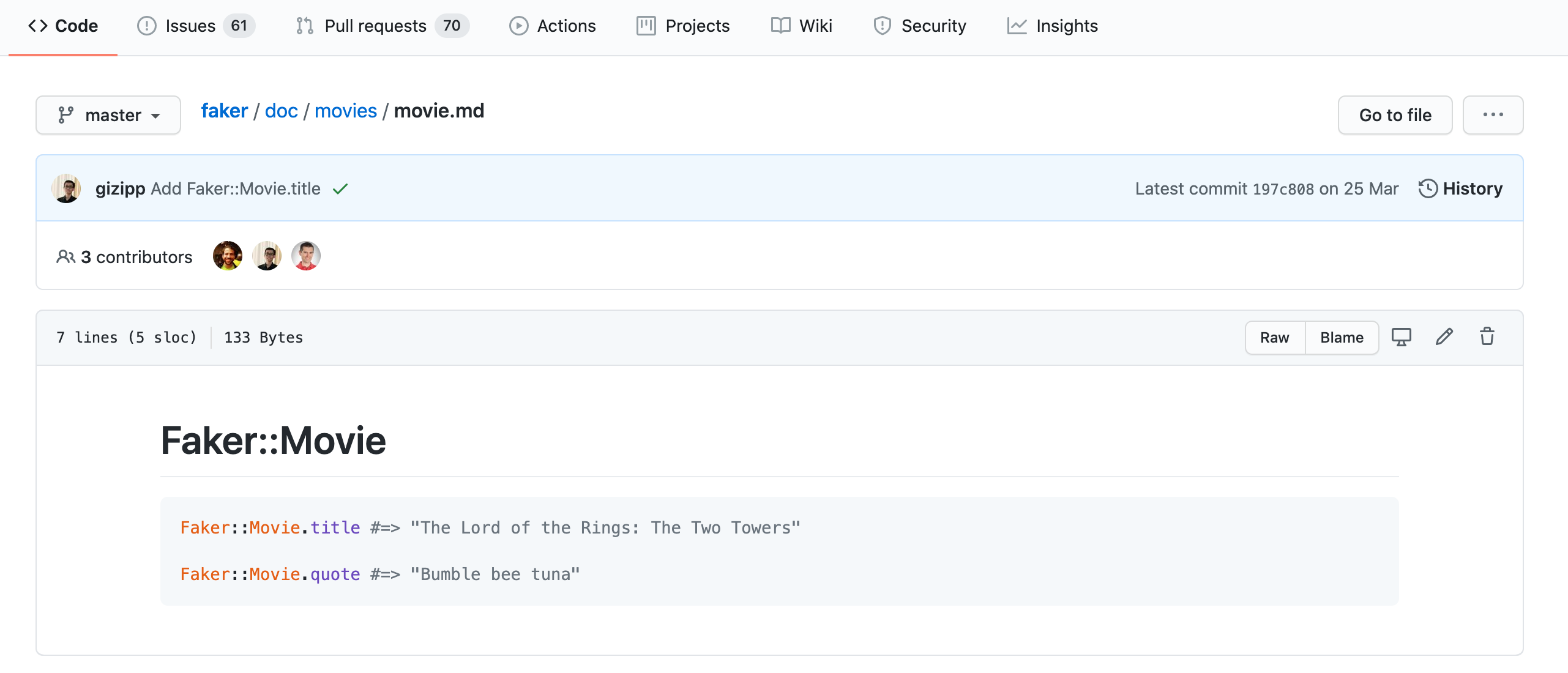This screenshot has width=1568, height=673.
Task: Click the third contributor's avatar
Action: 306,256
